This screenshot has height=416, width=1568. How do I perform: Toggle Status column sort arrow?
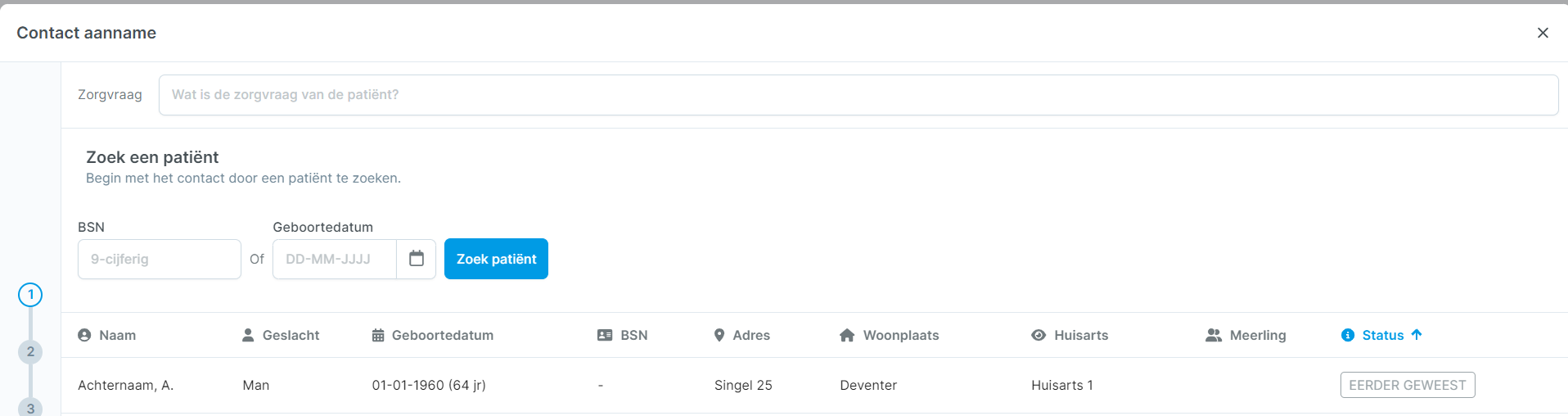1417,334
